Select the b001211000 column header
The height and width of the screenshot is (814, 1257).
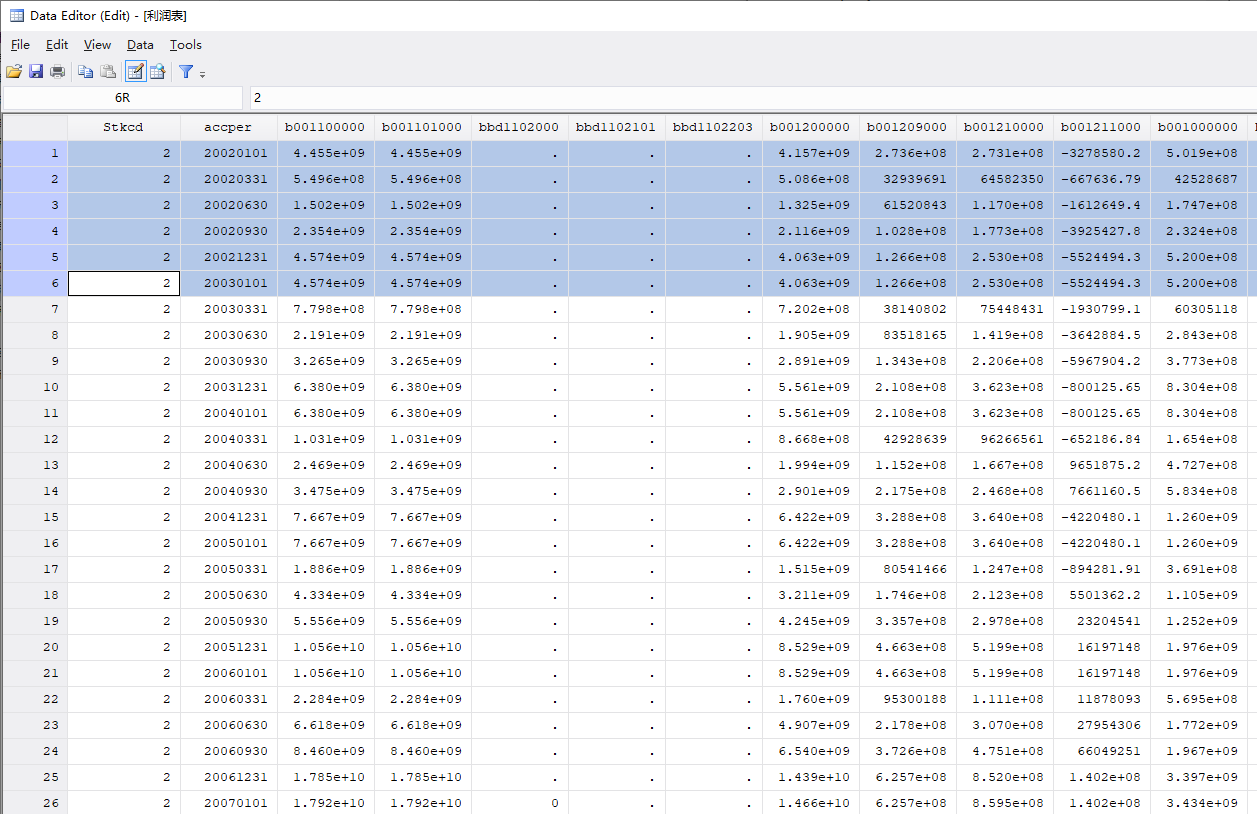tap(1101, 127)
